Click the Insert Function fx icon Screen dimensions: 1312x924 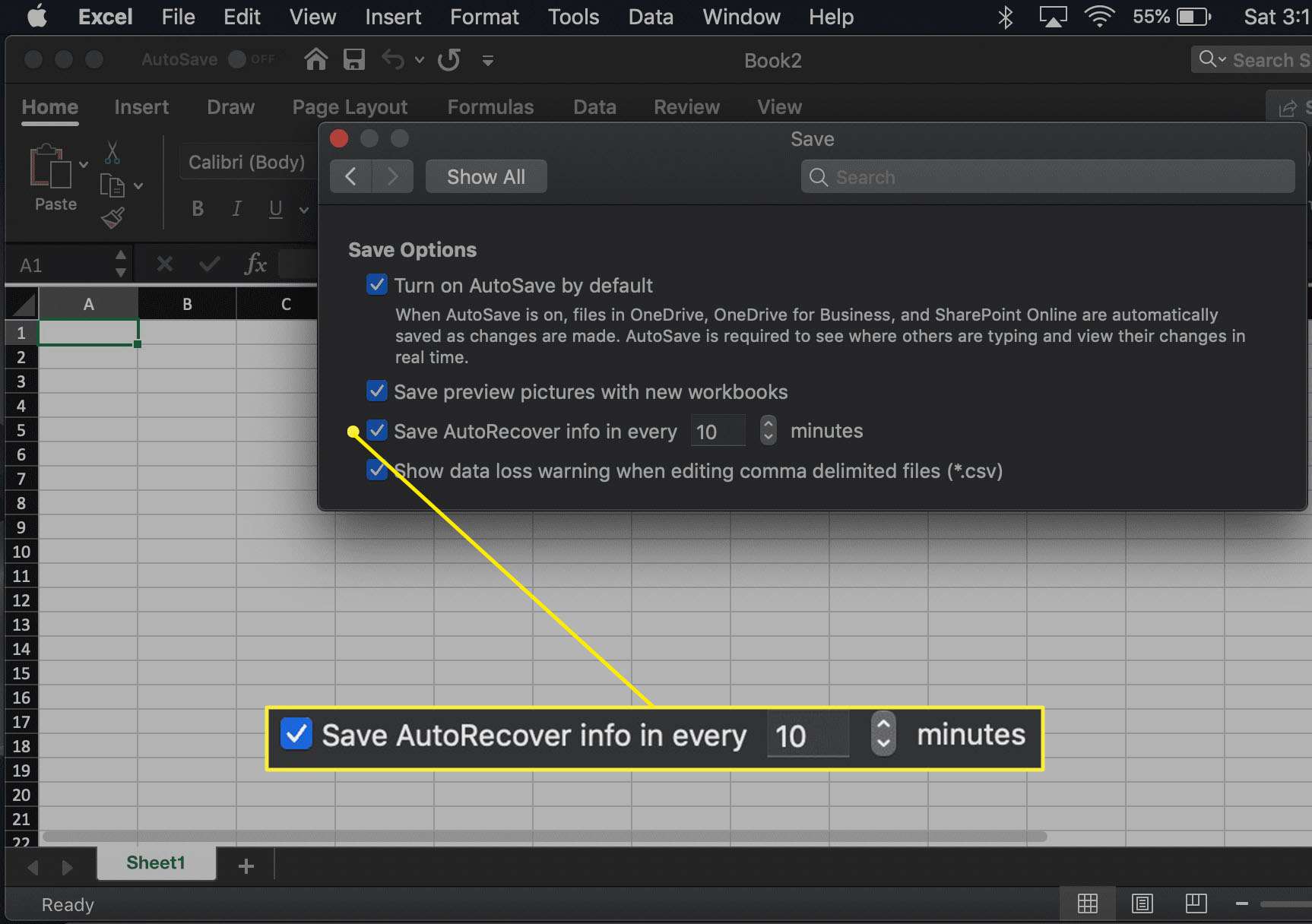(x=255, y=264)
